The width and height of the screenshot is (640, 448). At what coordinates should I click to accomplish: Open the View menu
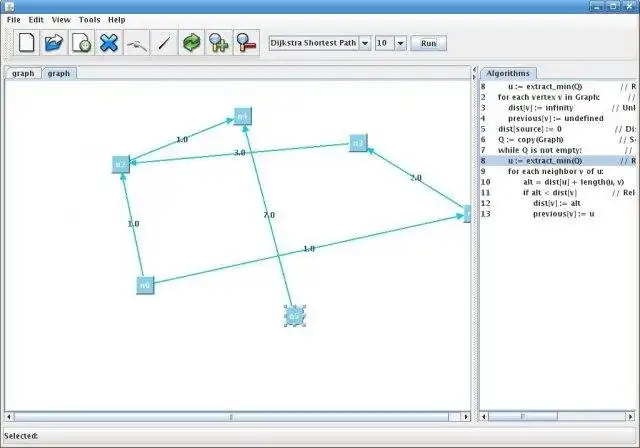click(61, 20)
